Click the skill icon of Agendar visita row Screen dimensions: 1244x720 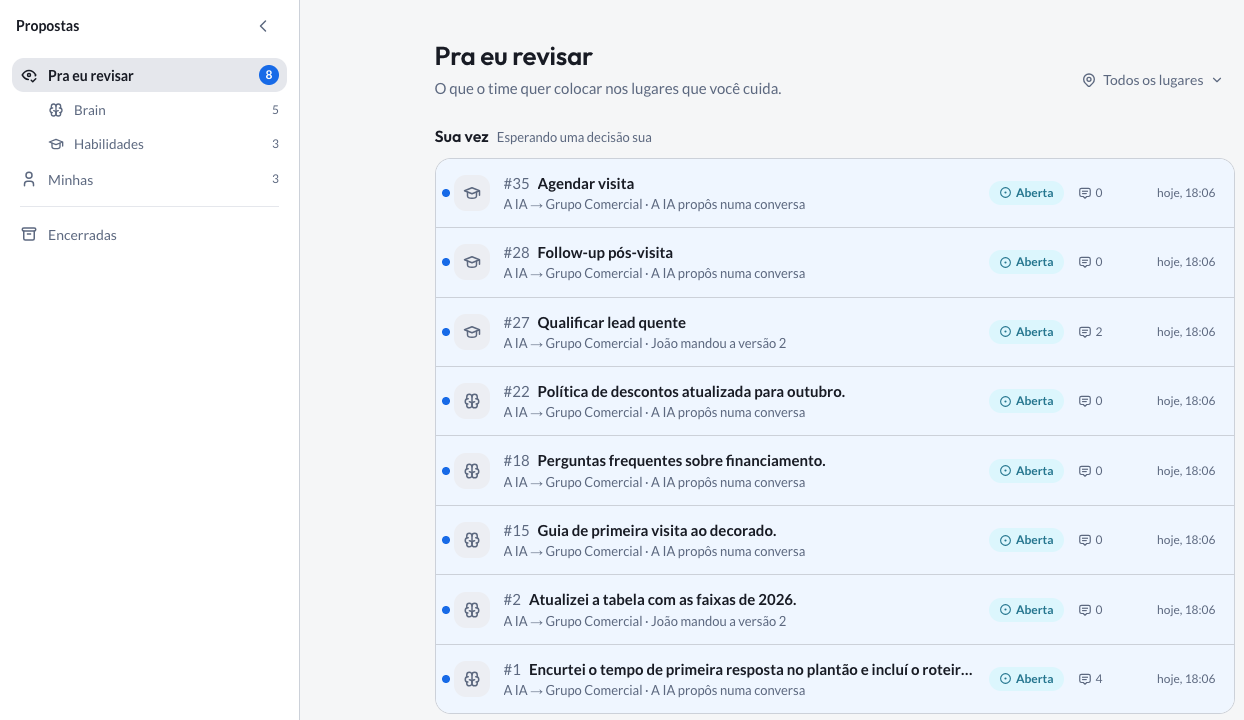pos(472,193)
